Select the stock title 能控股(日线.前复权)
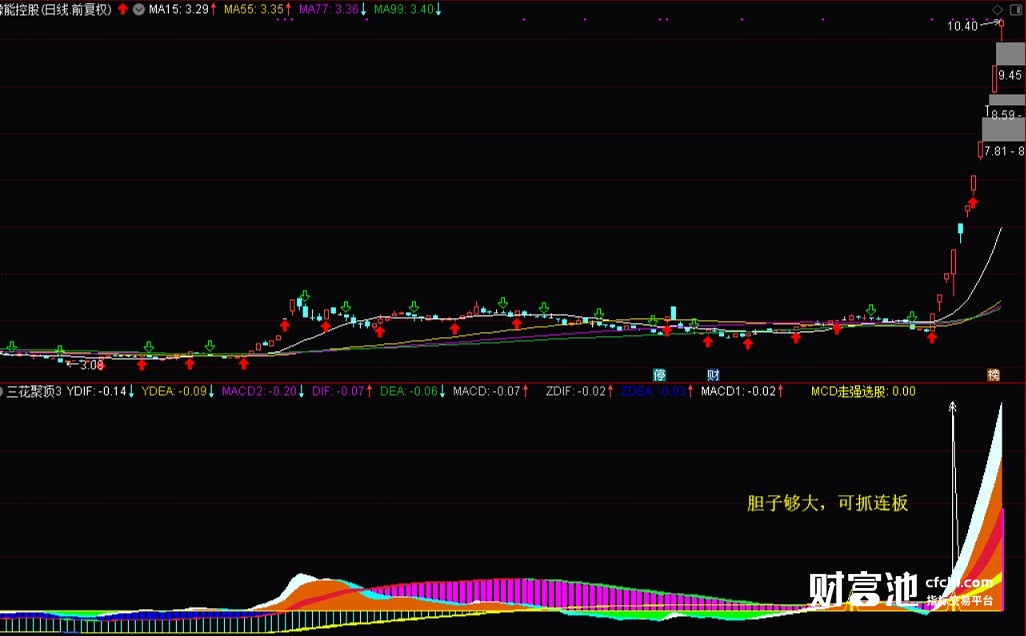Viewport: 1026px width, 636px height. point(56,9)
